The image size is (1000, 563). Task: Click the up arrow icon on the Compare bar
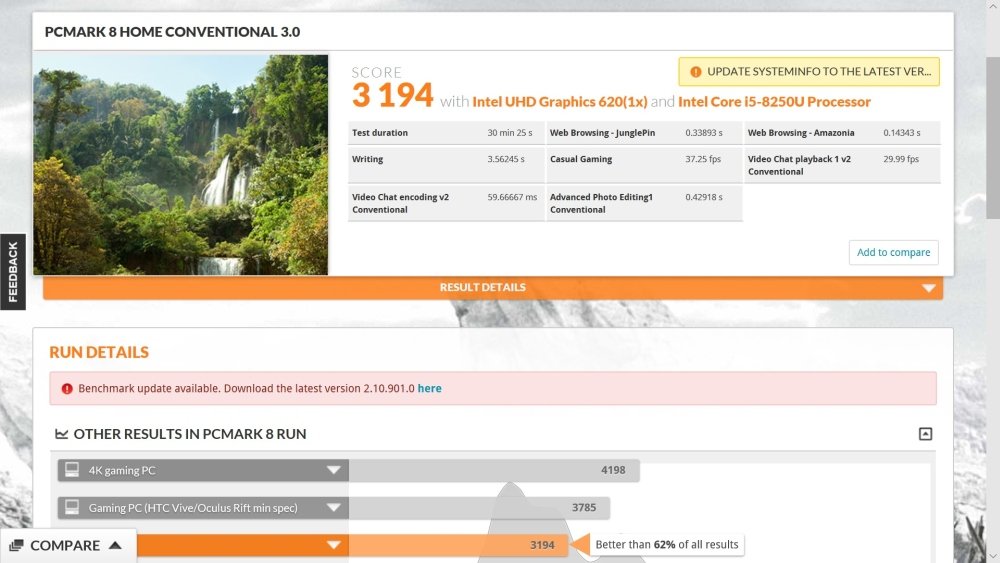click(115, 546)
